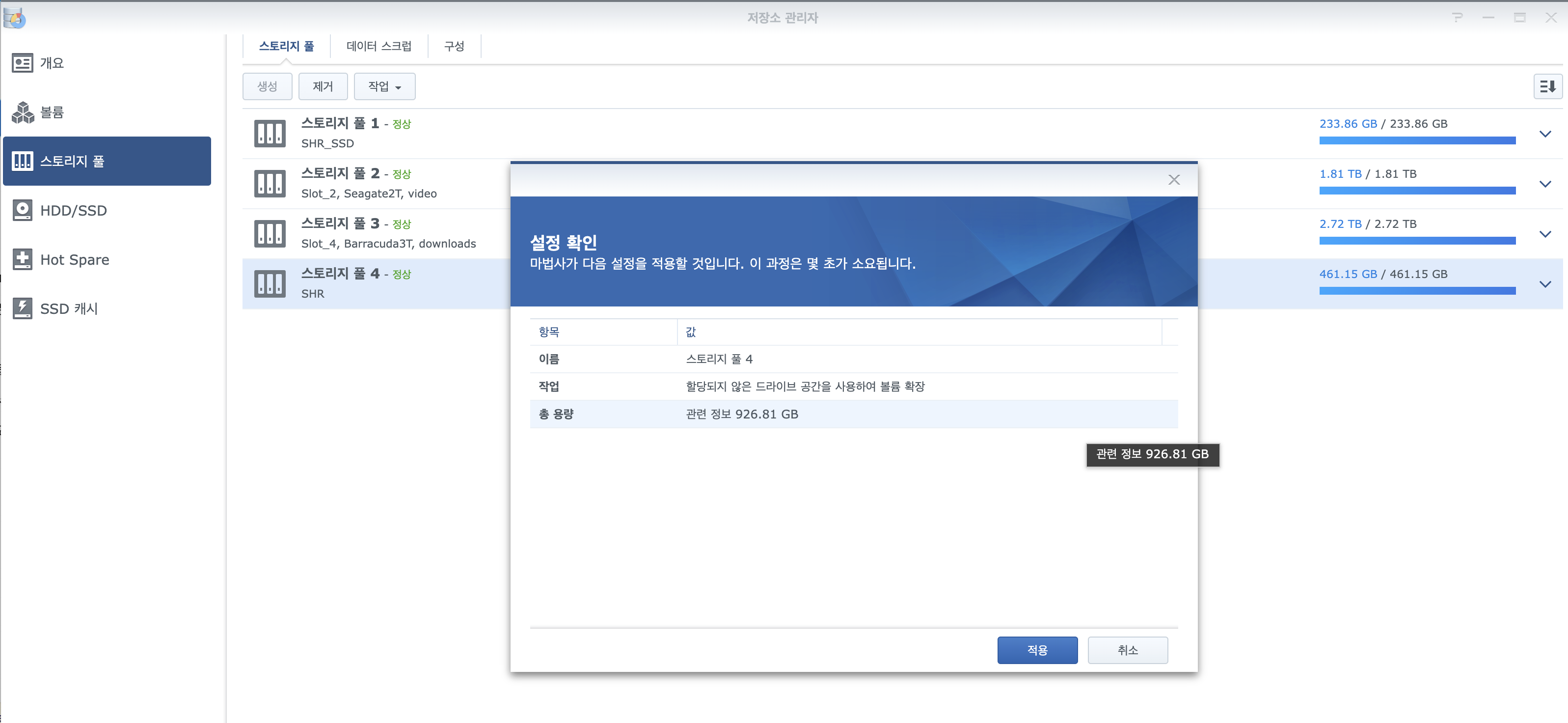Screen dimensions: 1568x723
Task: Expand 스토리지 풀 4 details chevron
Action: 1545,284
